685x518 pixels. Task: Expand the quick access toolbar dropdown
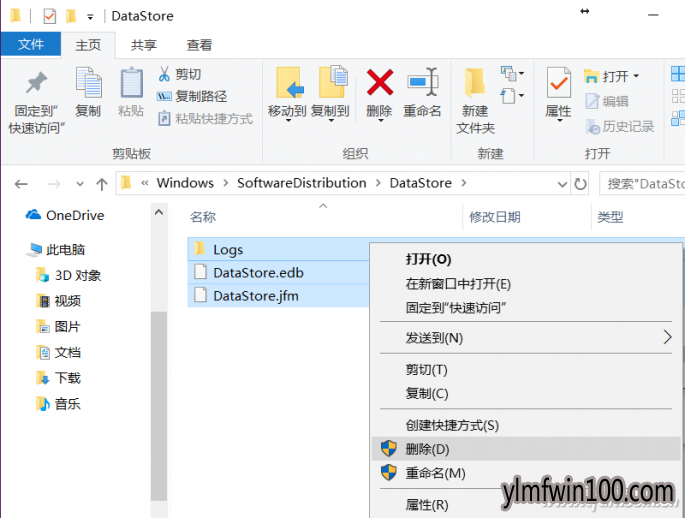click(x=90, y=17)
